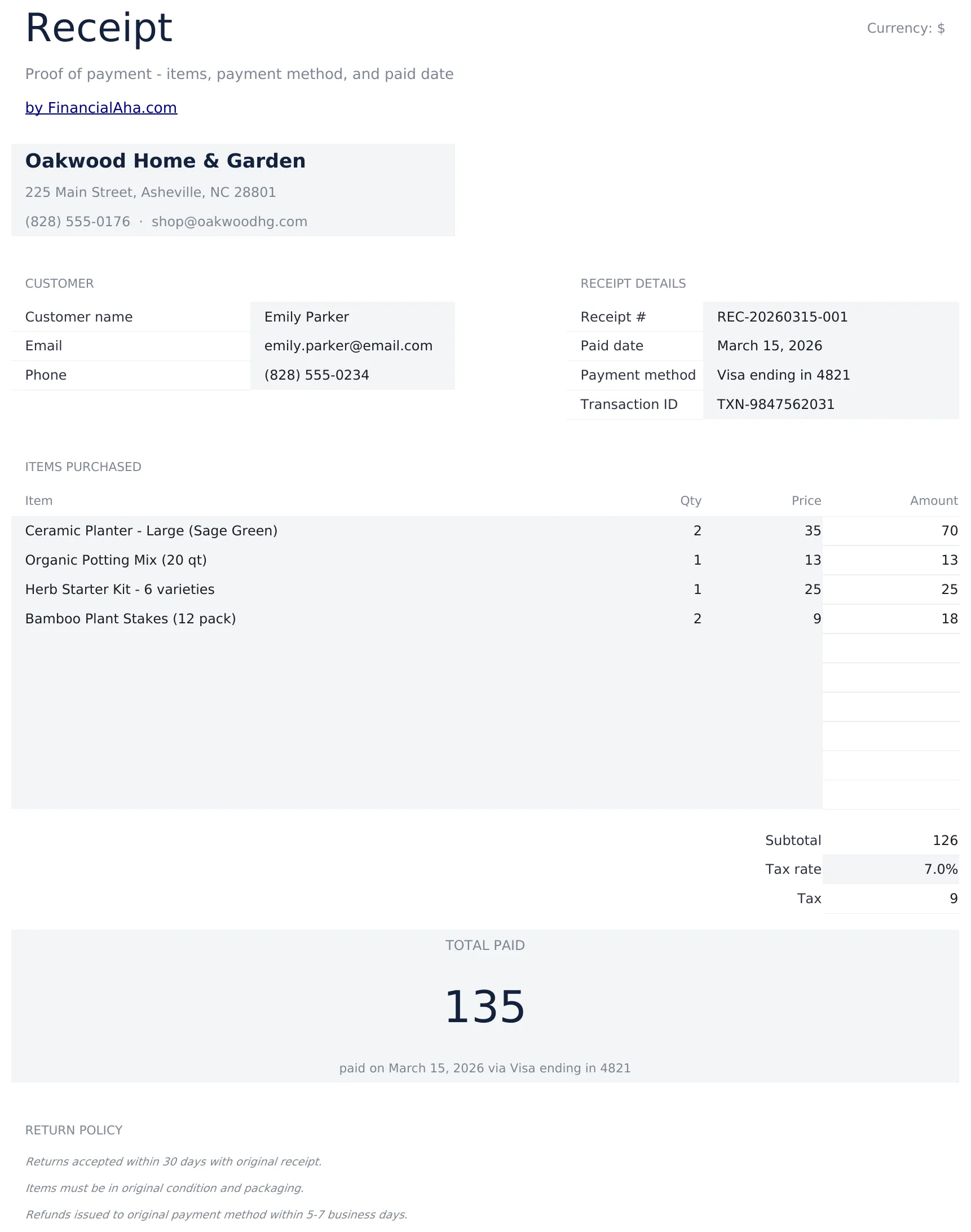
Task: Click the 'Payment method' label
Action: coord(638,375)
